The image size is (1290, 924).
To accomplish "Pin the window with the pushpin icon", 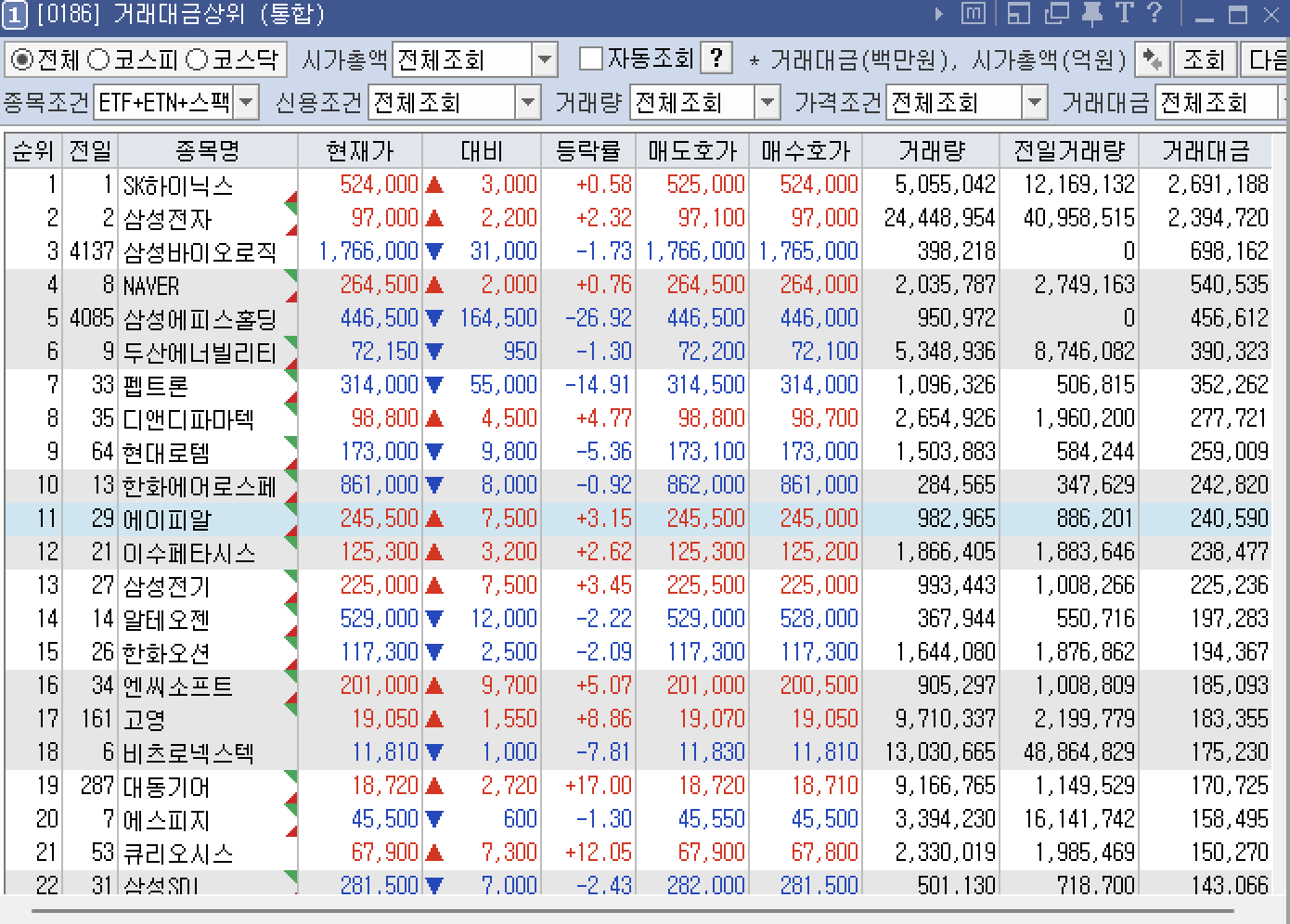I will click(1092, 14).
